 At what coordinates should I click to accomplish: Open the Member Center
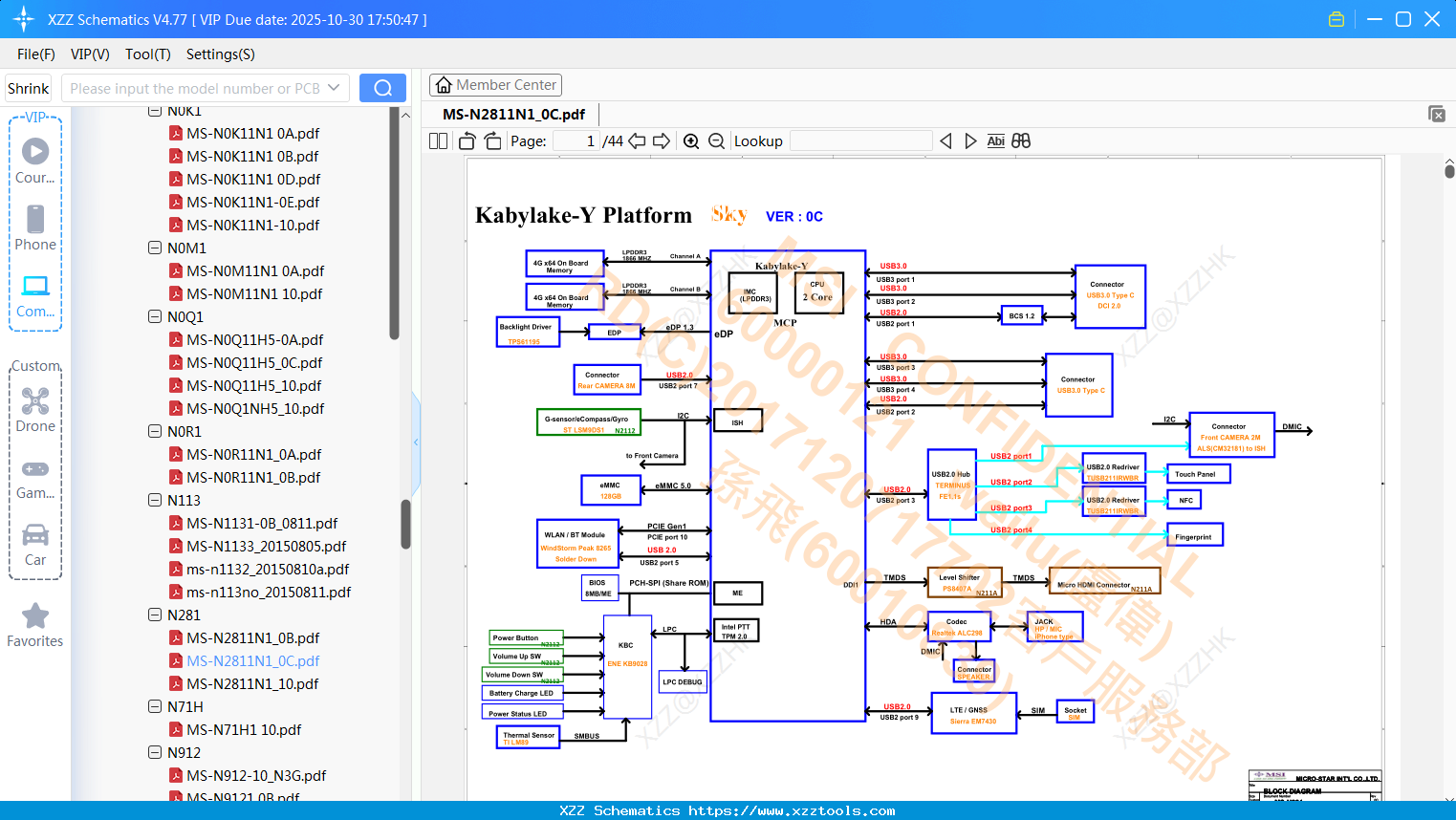coord(495,85)
